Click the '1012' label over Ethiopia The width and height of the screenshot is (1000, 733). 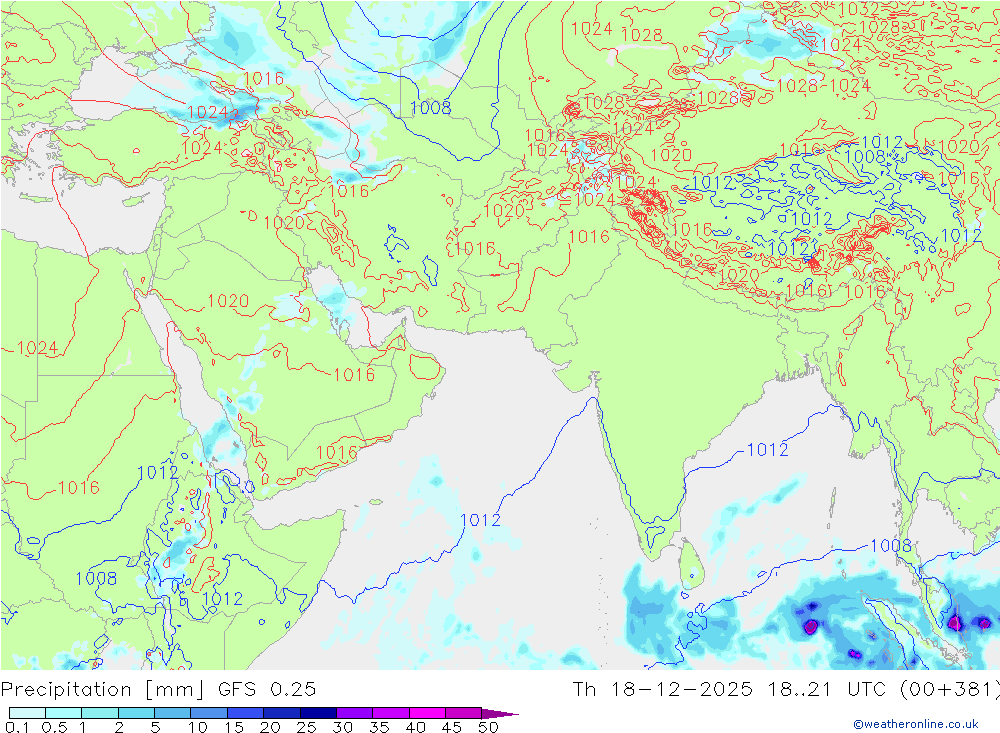coord(223,598)
